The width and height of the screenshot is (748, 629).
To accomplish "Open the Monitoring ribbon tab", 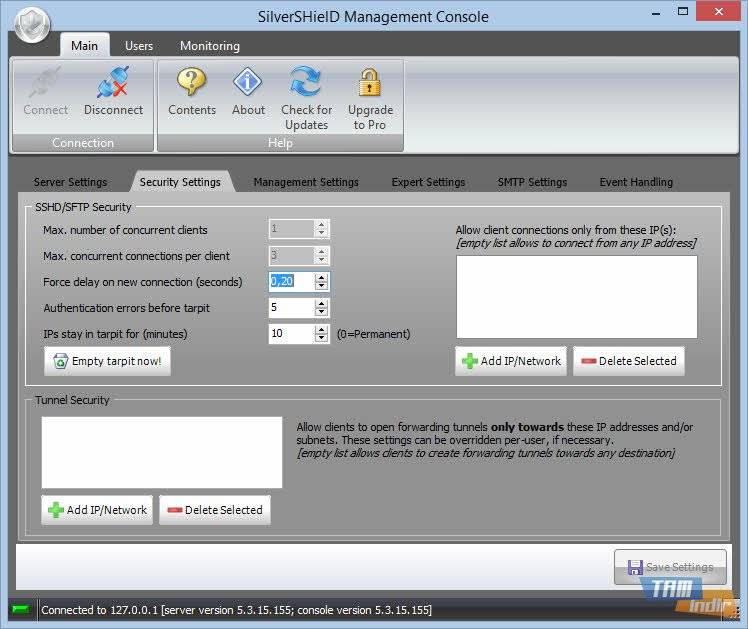I will click(x=210, y=46).
